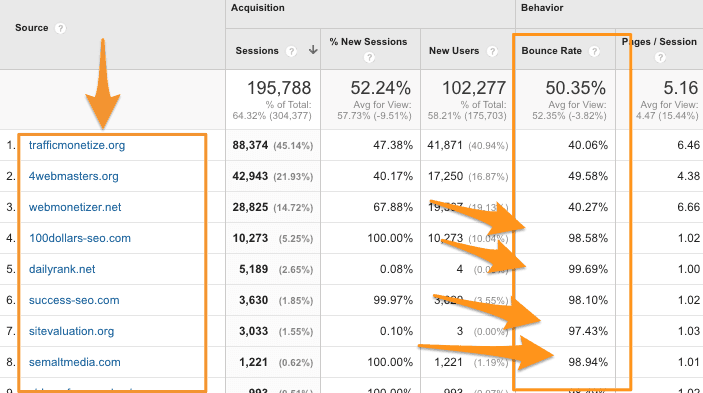Screen dimensions: 703x393
Task: Open sitevaluation.org source link
Action: click(x=71, y=331)
